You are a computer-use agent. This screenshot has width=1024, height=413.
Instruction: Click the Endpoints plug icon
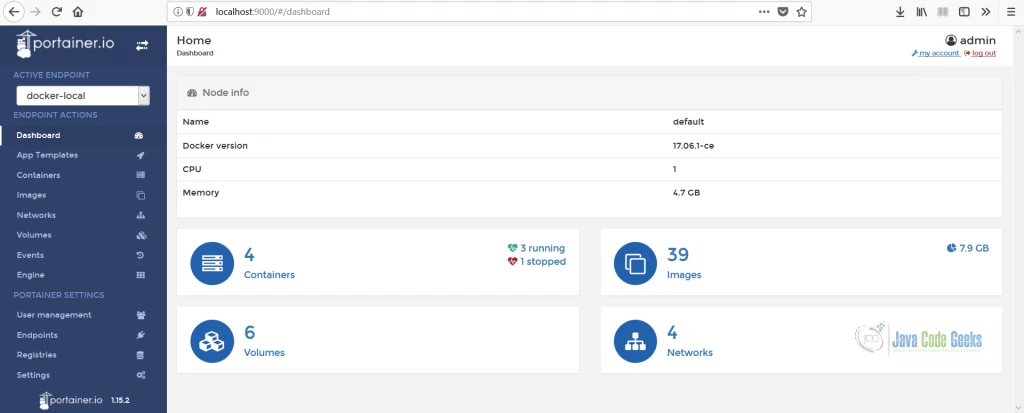pos(140,335)
